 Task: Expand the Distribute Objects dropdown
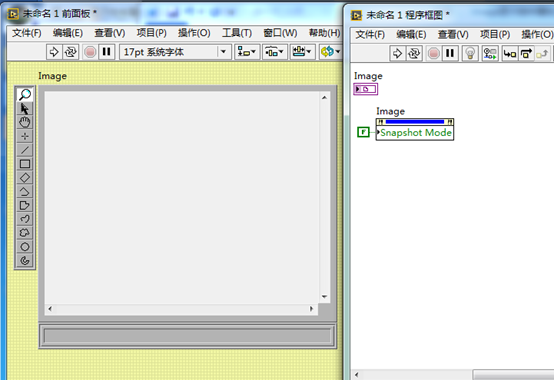pos(275,52)
